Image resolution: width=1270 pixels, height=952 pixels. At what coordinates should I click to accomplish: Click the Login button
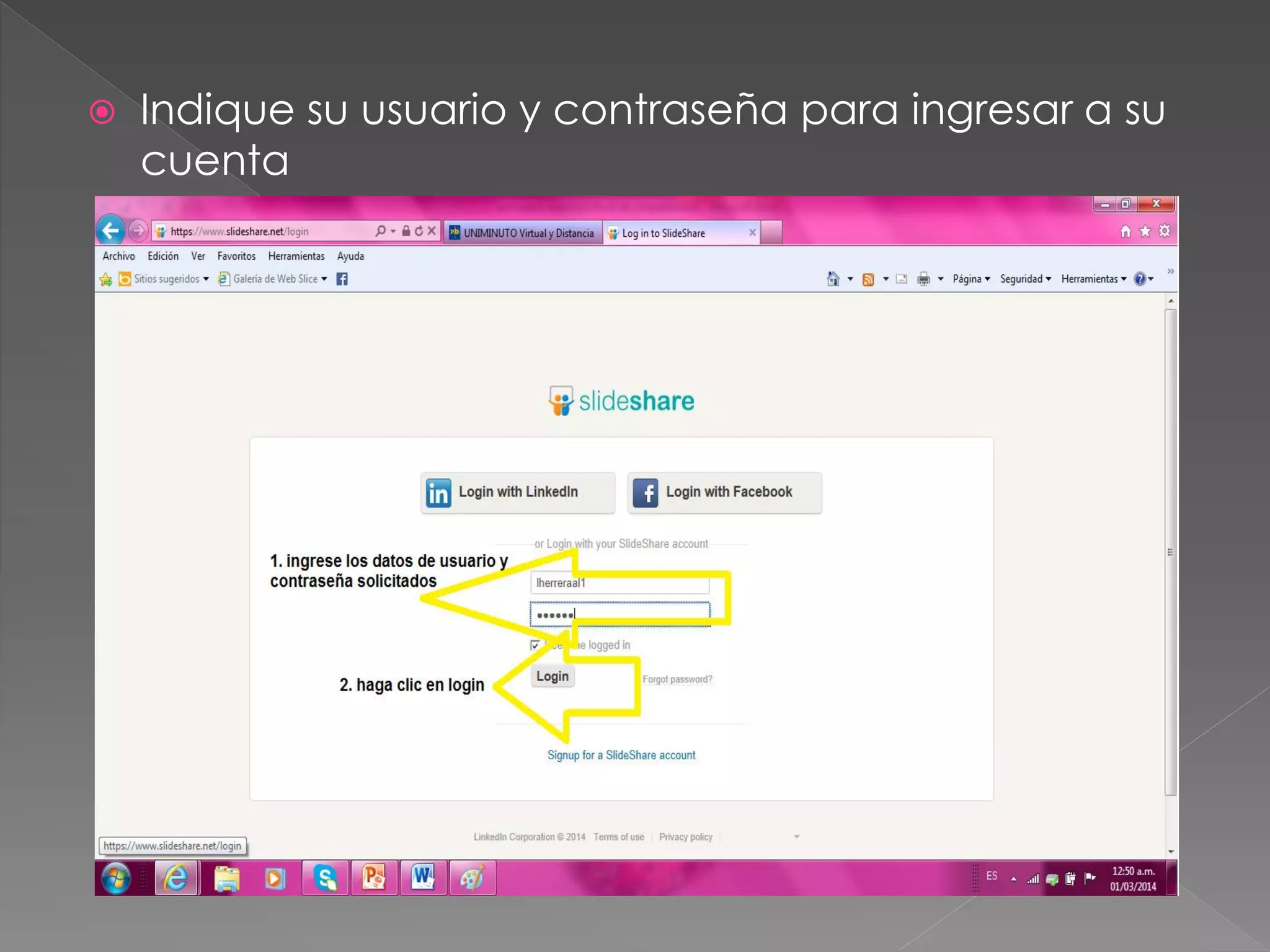pos(553,676)
